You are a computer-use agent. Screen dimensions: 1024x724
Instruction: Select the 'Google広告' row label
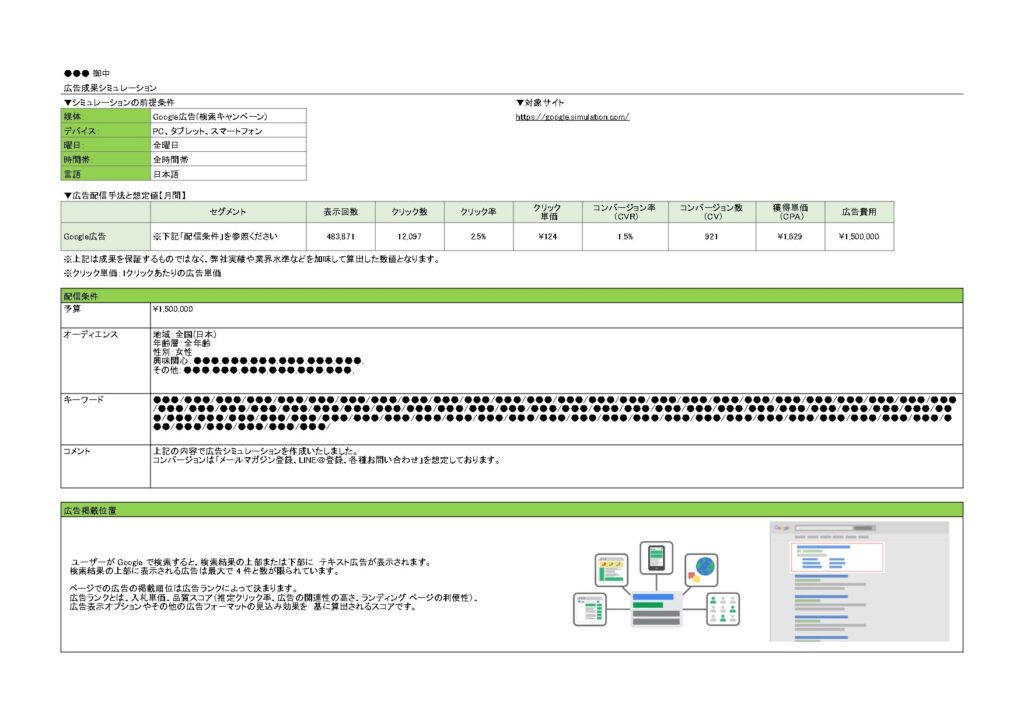point(106,236)
